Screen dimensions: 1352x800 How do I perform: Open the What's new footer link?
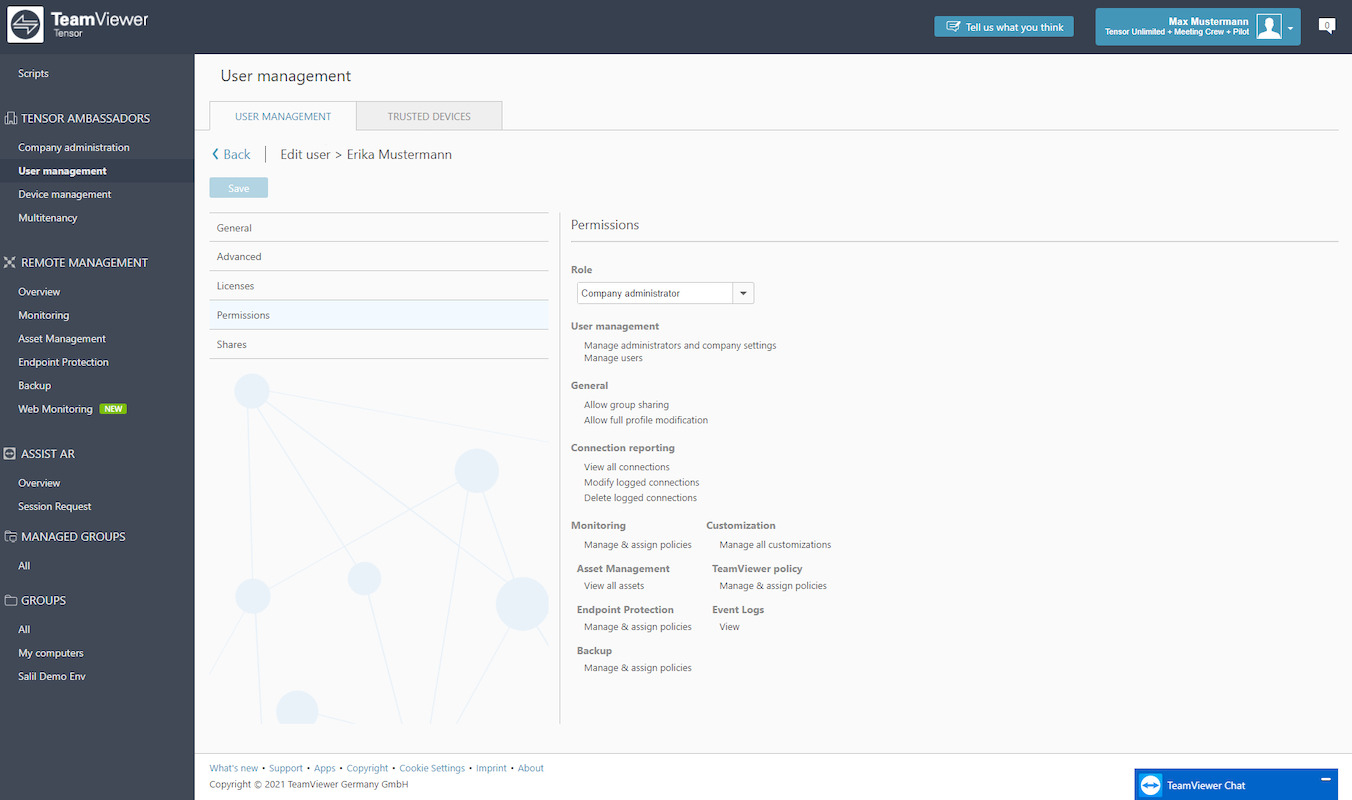point(234,768)
